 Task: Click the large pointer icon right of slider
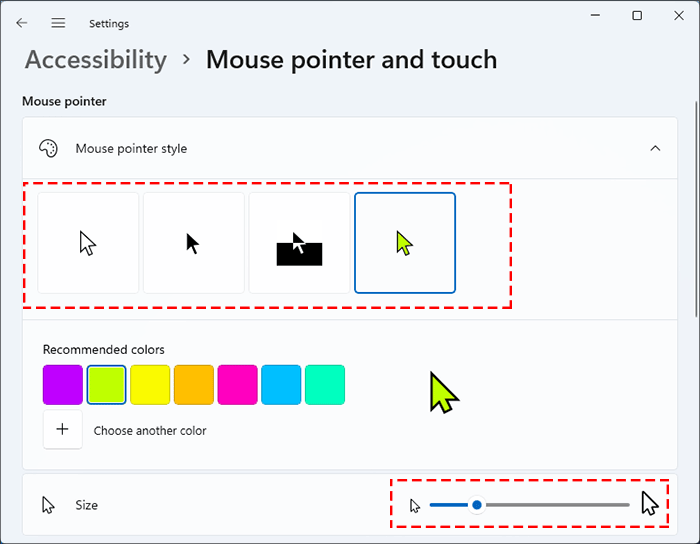click(x=650, y=503)
